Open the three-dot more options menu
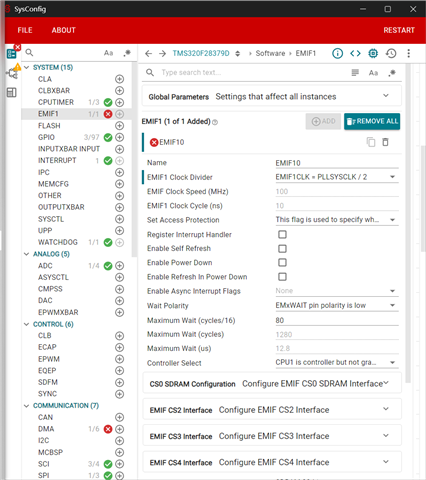Image resolution: width=426 pixels, height=480 pixels. pos(409,53)
